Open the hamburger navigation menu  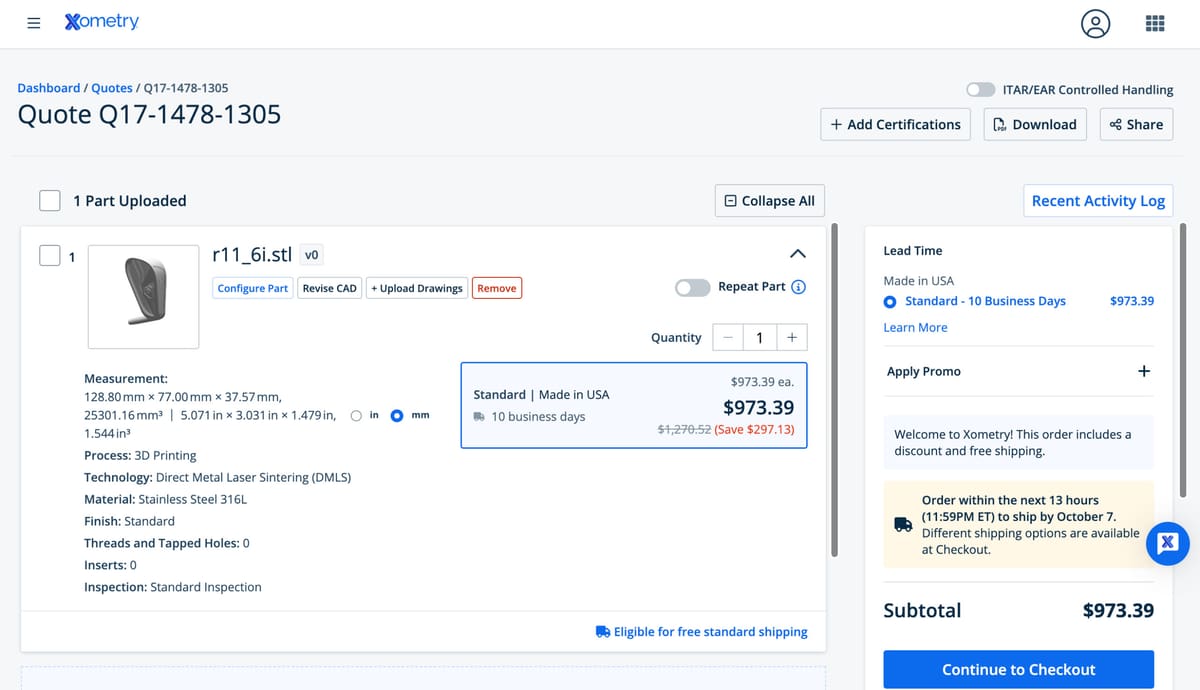(x=34, y=23)
